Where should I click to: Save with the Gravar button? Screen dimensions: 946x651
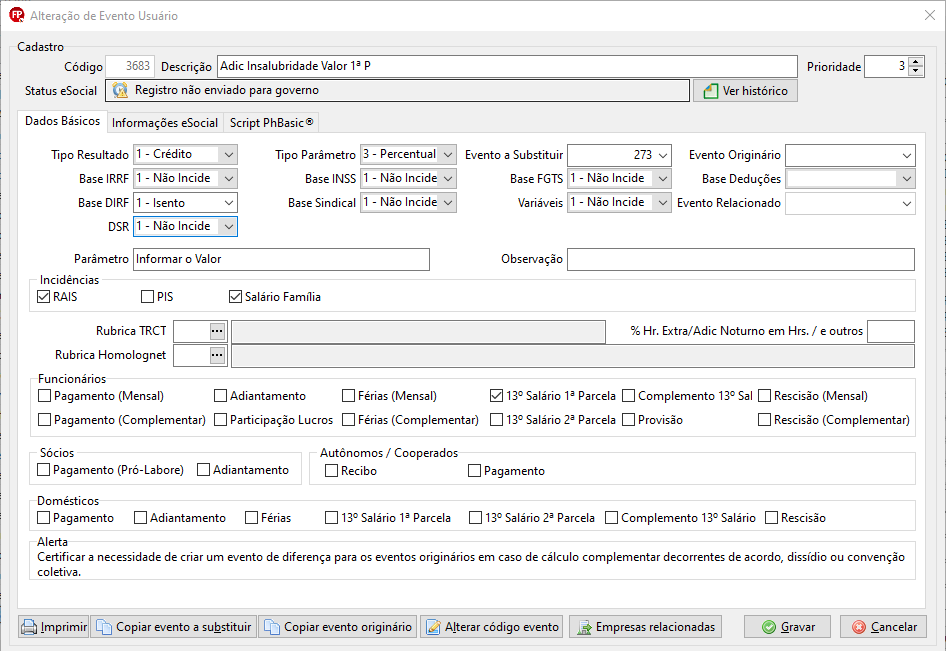(x=787, y=627)
